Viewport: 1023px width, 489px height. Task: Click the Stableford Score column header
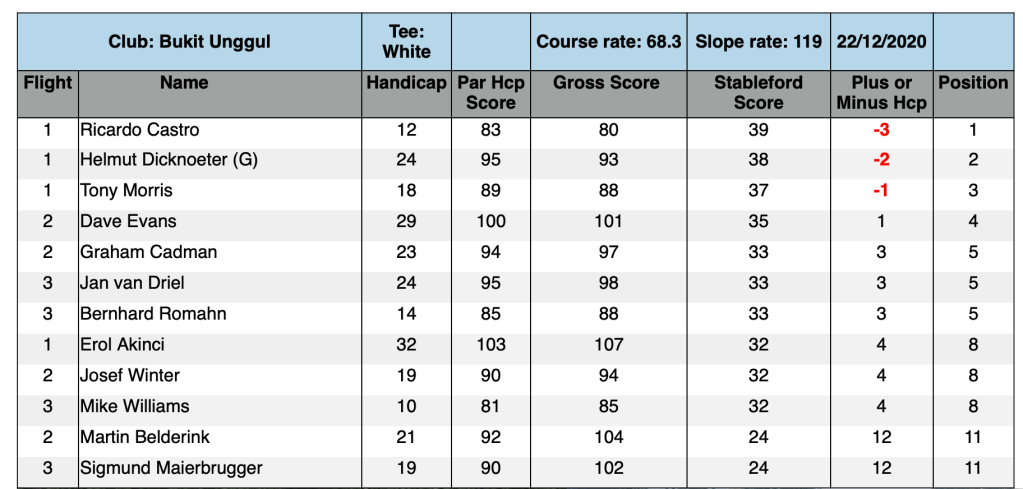pos(758,92)
